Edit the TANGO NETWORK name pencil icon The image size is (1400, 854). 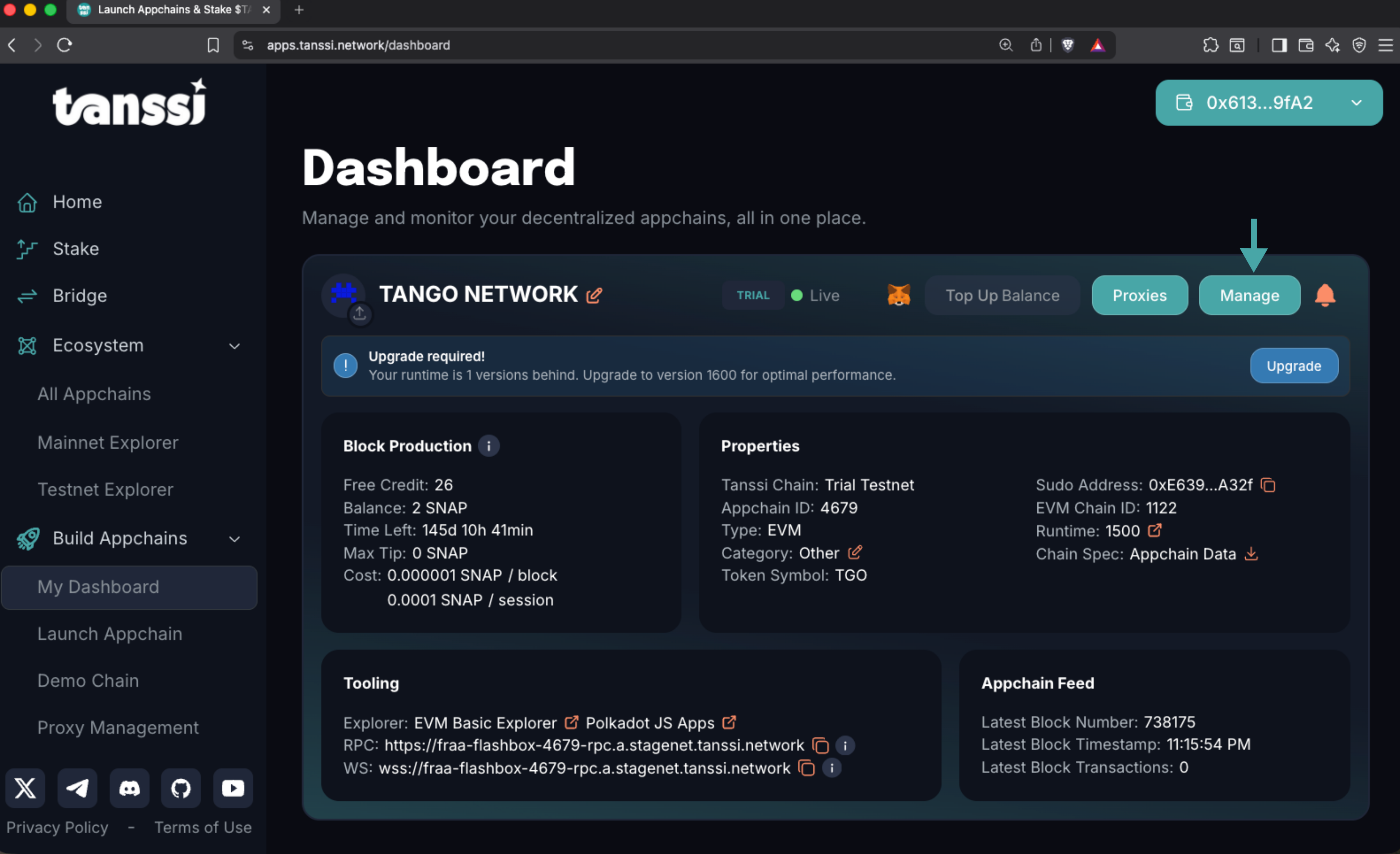pyautogui.click(x=594, y=296)
